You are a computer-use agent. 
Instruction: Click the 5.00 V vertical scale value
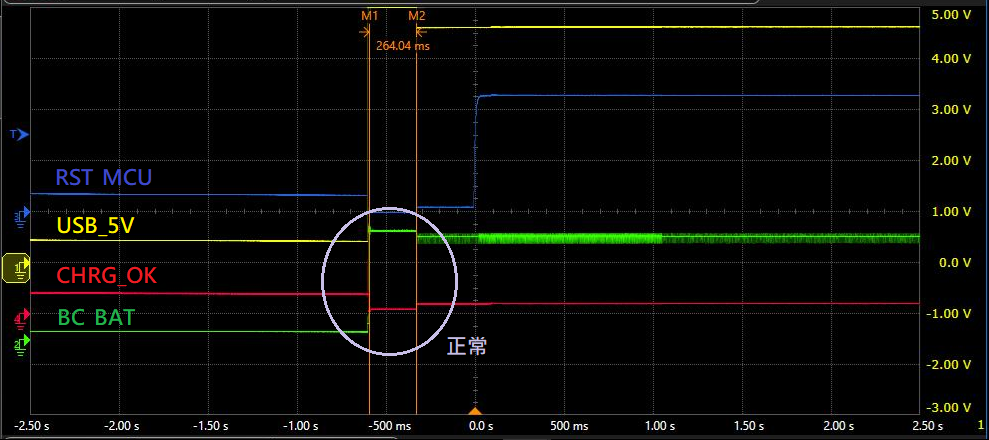pyautogui.click(x=950, y=14)
